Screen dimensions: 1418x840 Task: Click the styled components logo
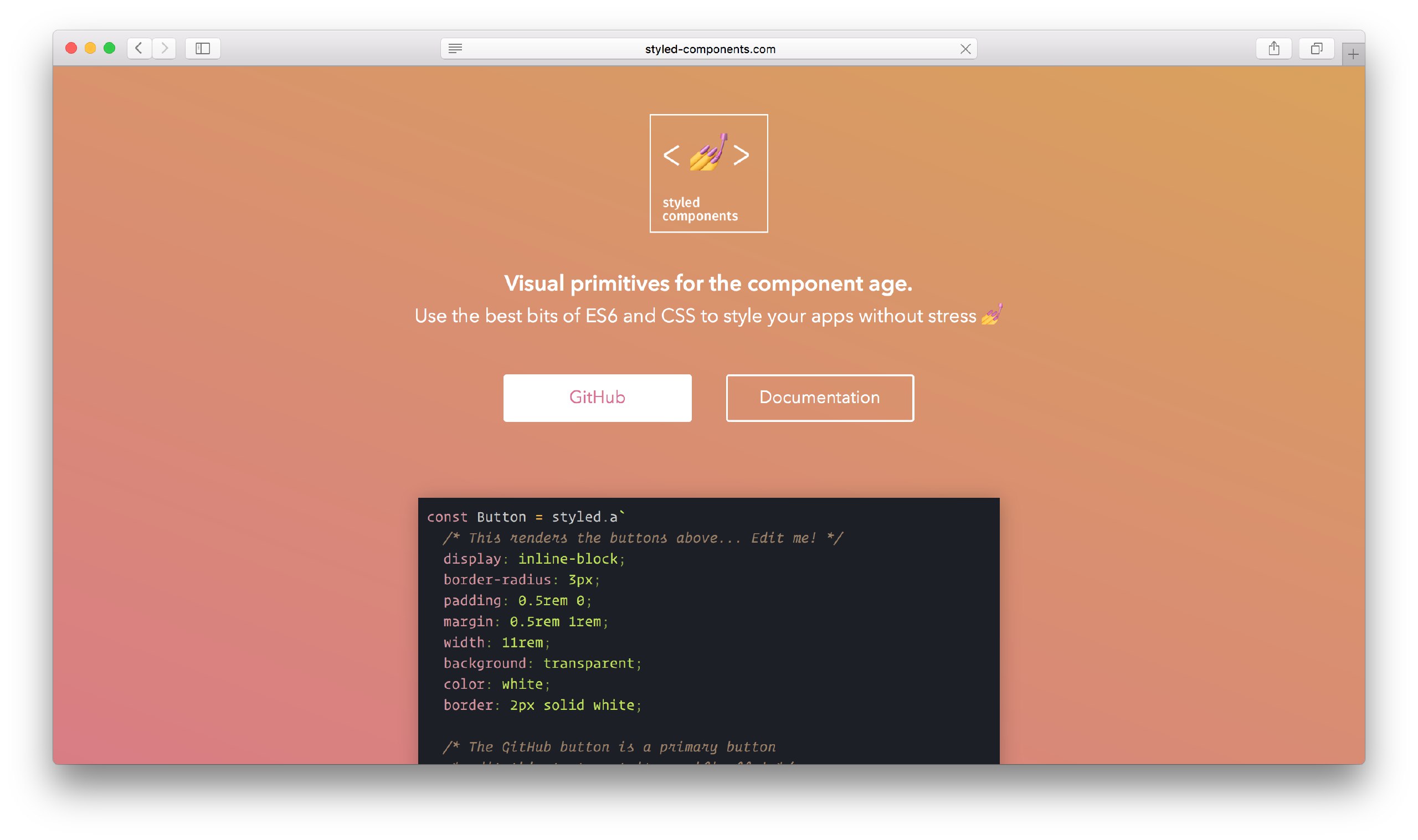click(708, 173)
